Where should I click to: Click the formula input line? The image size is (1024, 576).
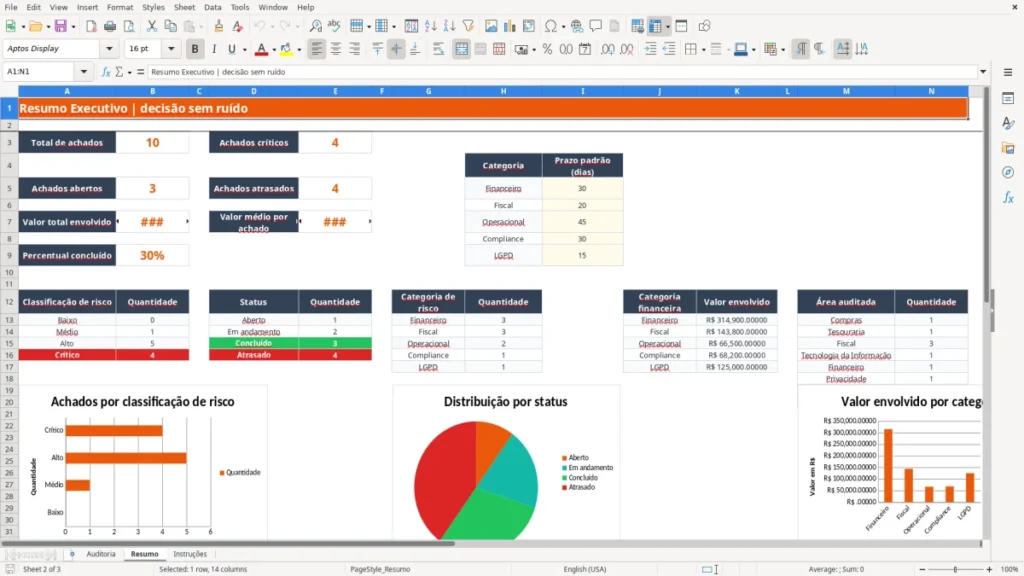pyautogui.click(x=562, y=72)
